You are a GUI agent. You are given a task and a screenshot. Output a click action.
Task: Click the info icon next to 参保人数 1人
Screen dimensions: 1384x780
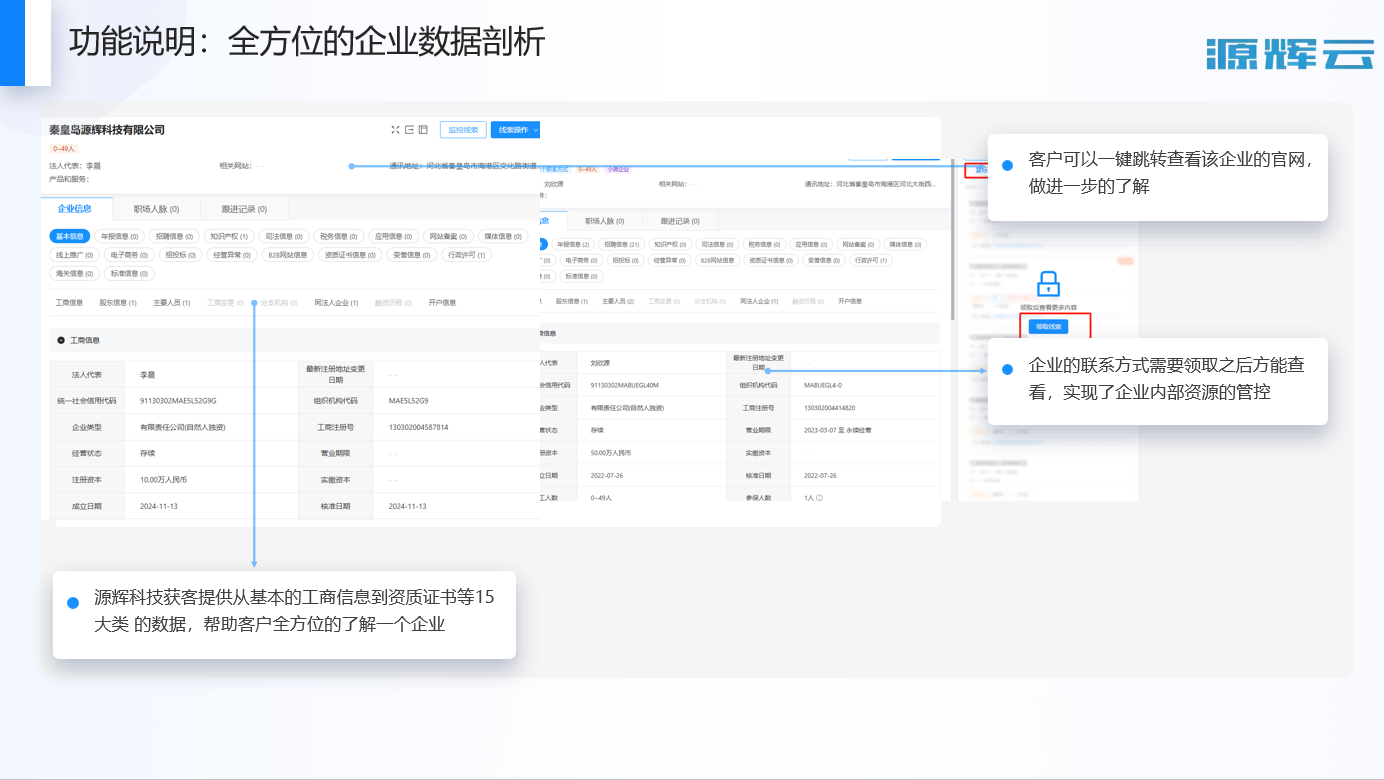click(819, 497)
